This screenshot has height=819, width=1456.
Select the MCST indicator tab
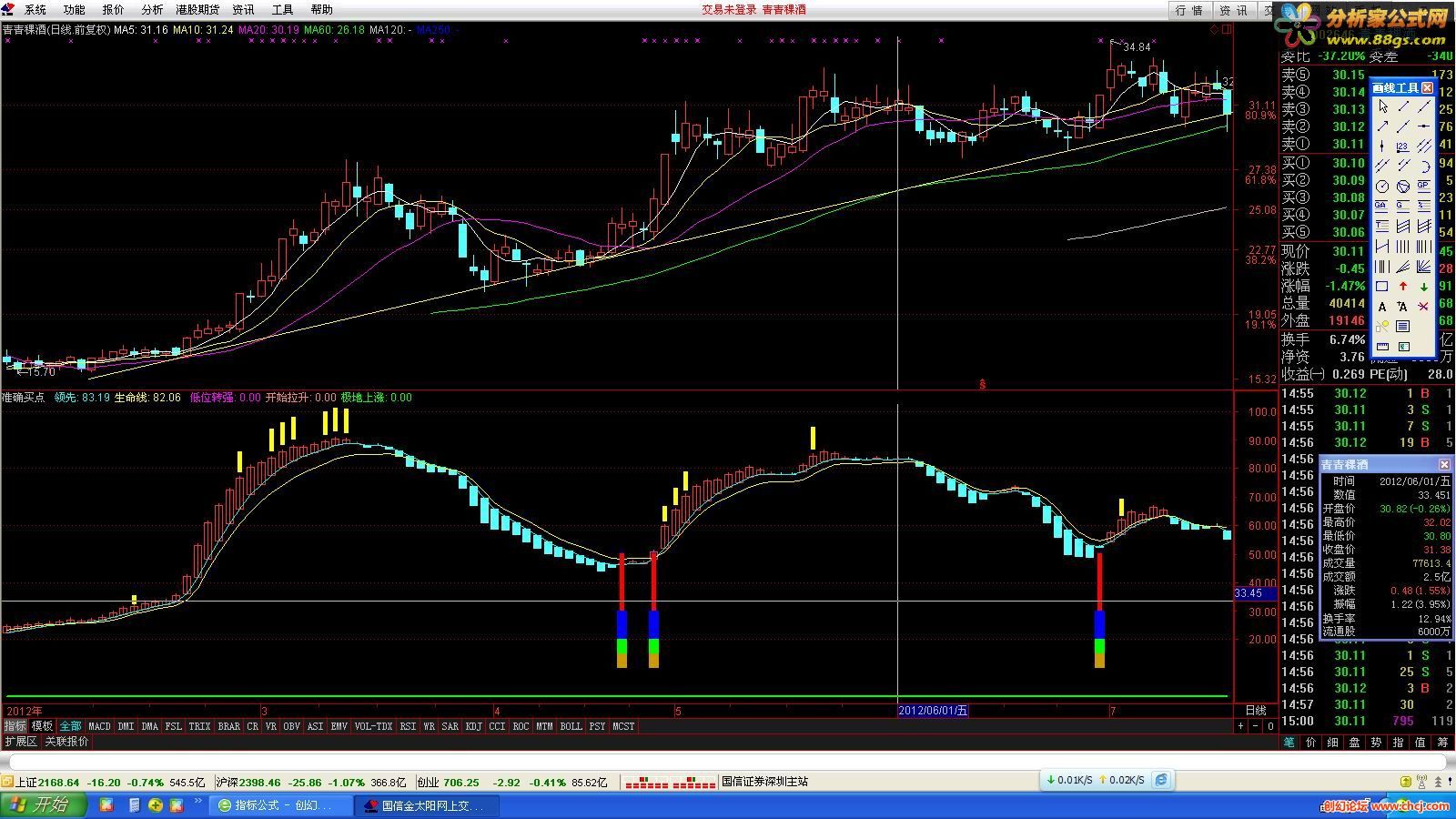point(623,726)
